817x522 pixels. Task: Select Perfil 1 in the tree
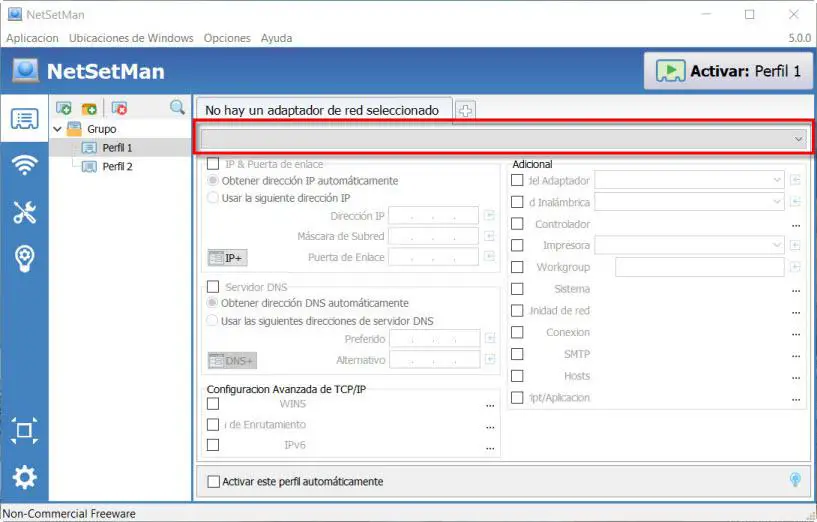point(117,147)
